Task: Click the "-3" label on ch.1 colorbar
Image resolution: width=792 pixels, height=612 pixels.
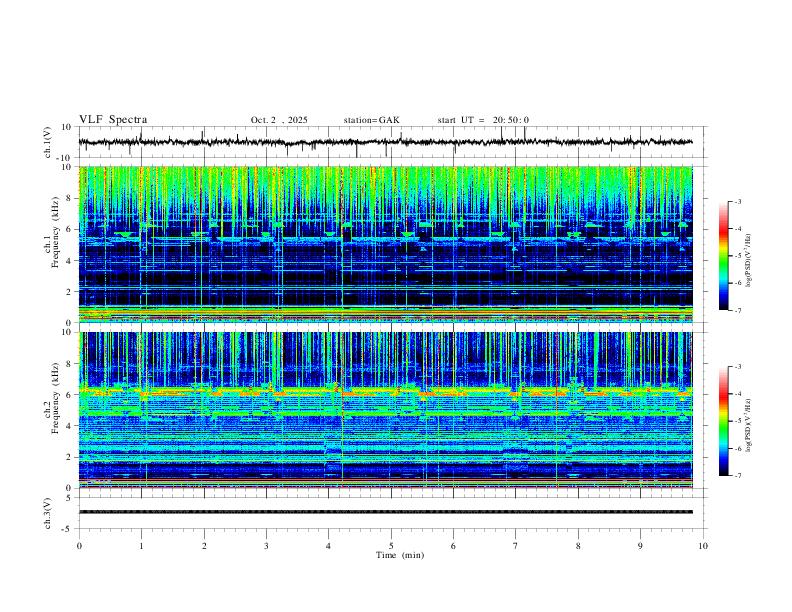Action: point(737,201)
